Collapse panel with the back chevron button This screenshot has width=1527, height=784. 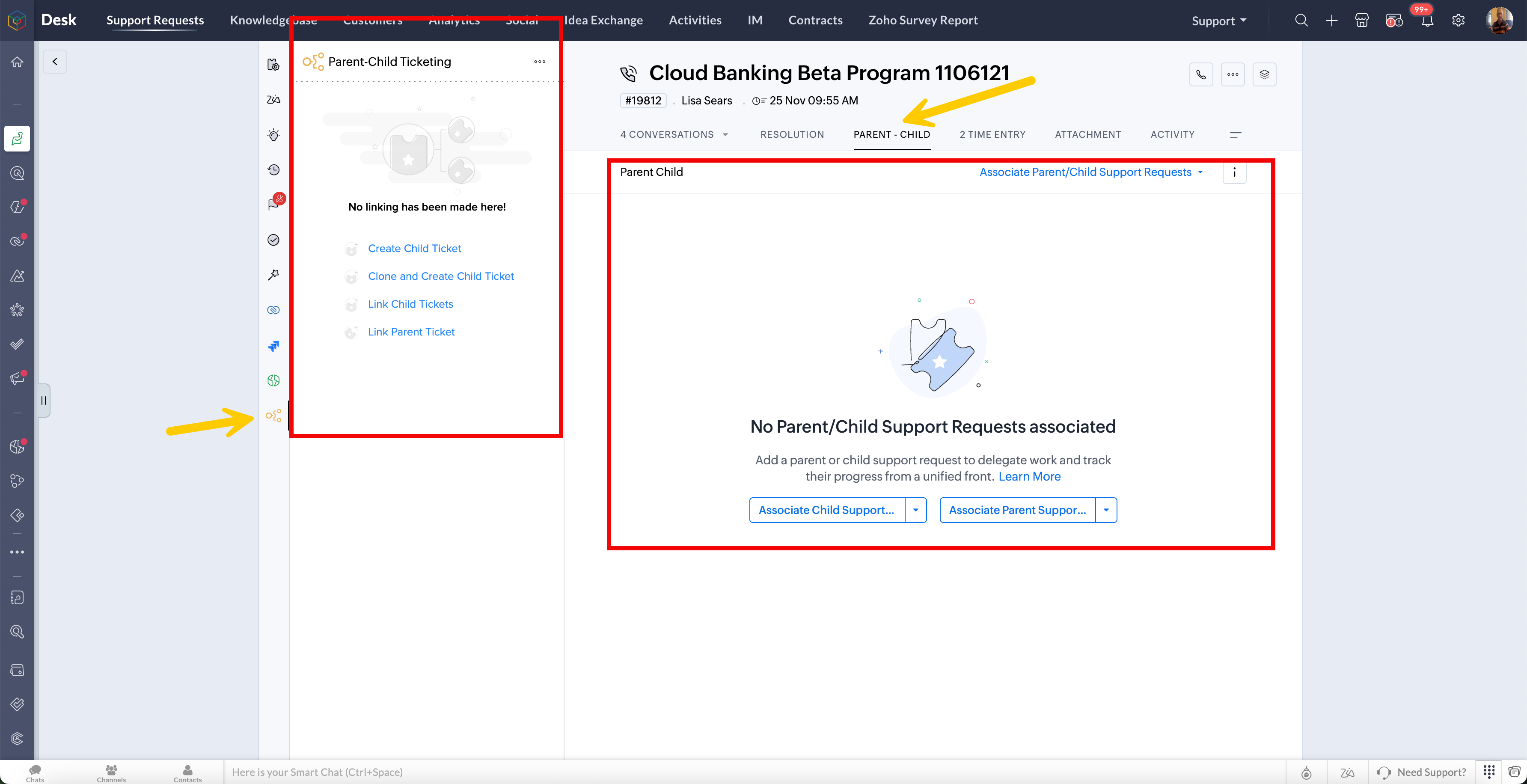(54, 62)
